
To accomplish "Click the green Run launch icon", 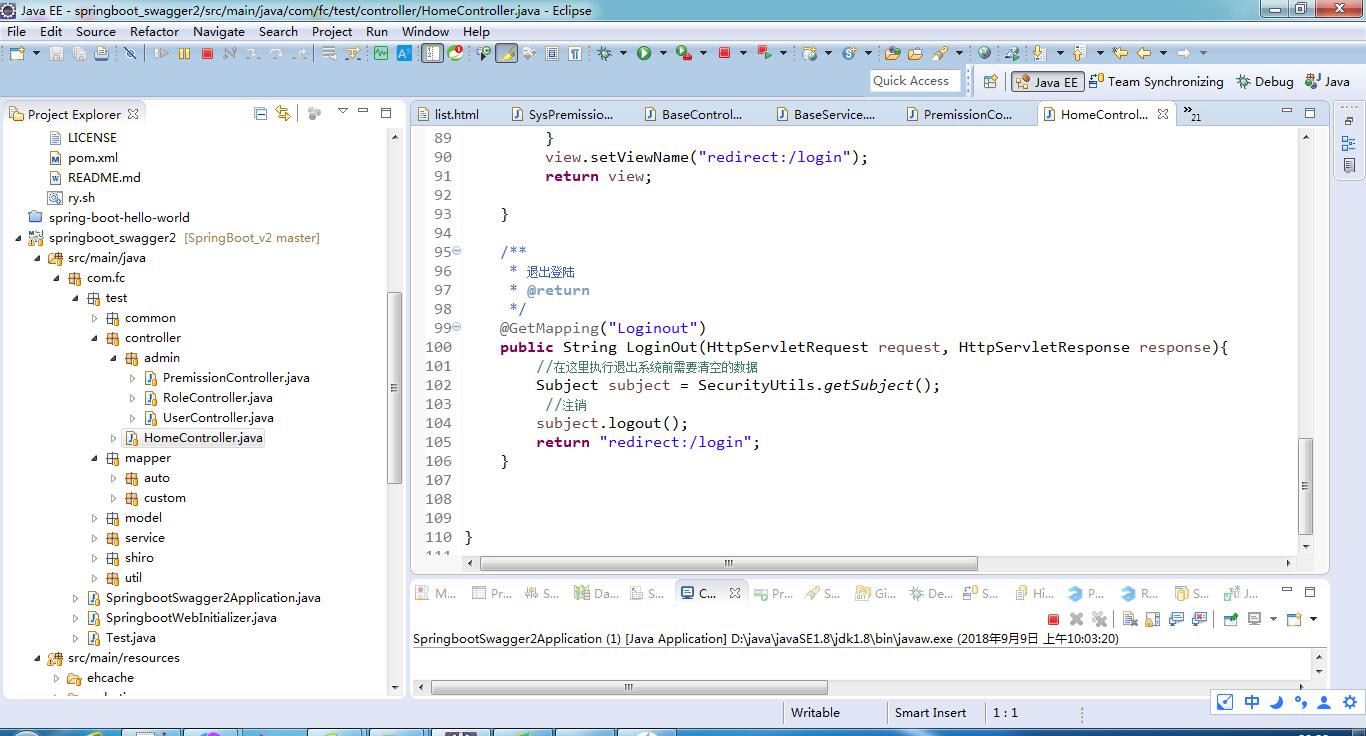I will (x=644, y=53).
